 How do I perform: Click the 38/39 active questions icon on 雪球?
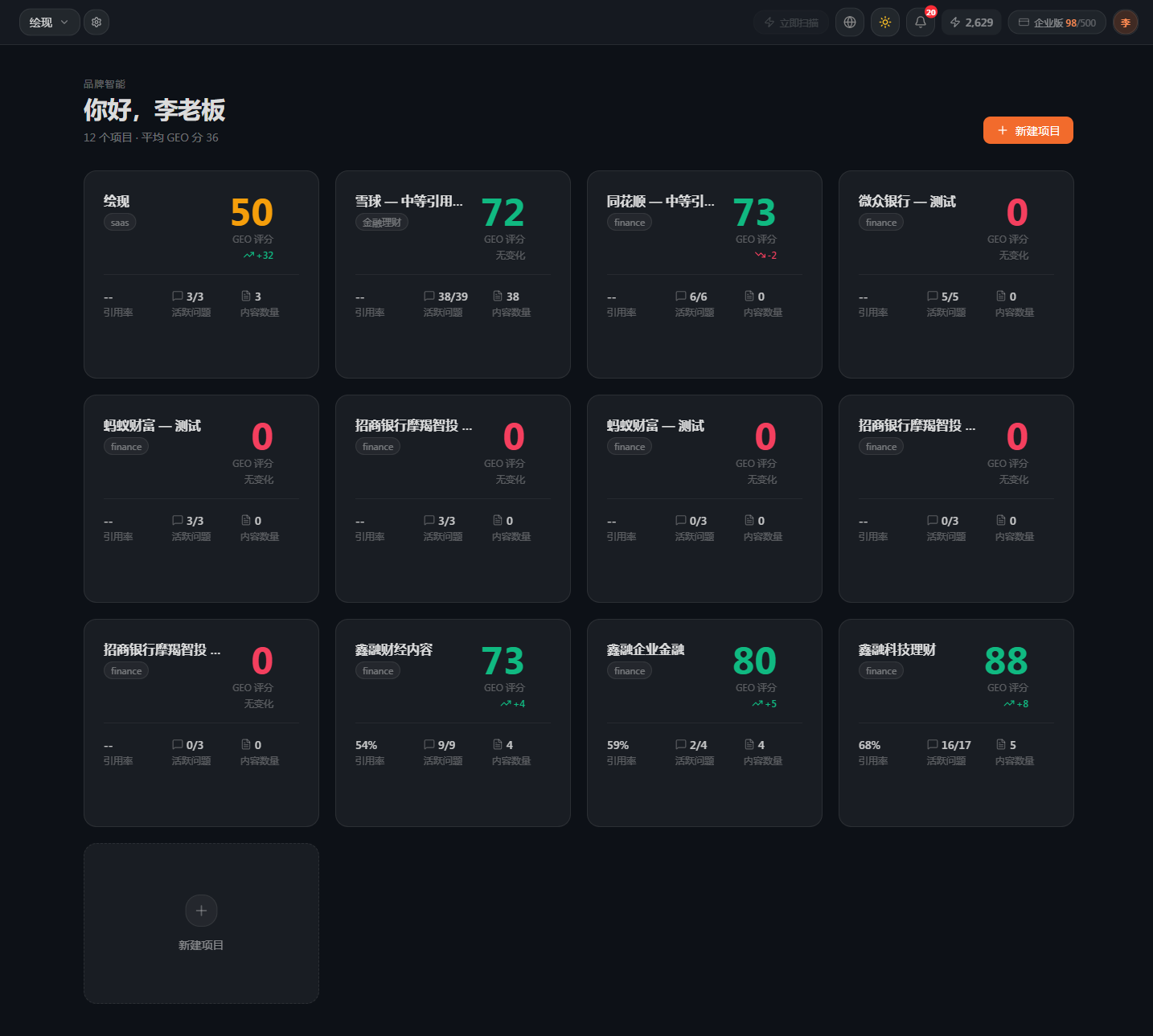click(429, 296)
